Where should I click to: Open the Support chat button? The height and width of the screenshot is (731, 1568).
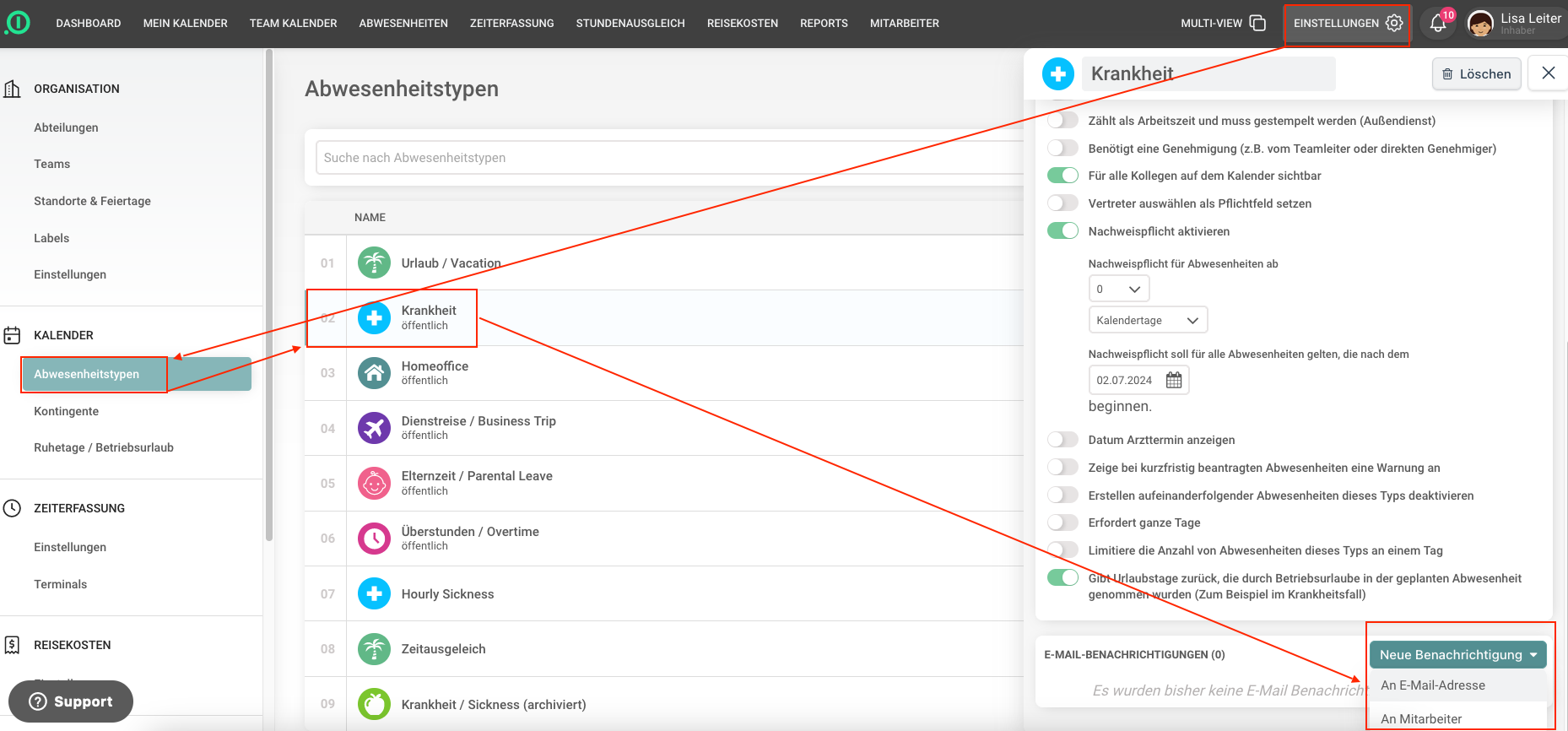[71, 701]
